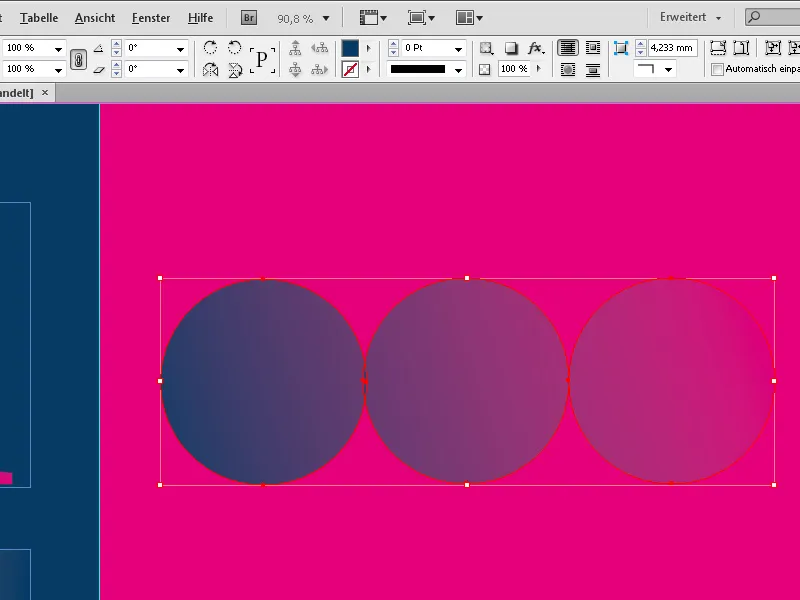Enable Automatisch einpassen checkbox

717,69
